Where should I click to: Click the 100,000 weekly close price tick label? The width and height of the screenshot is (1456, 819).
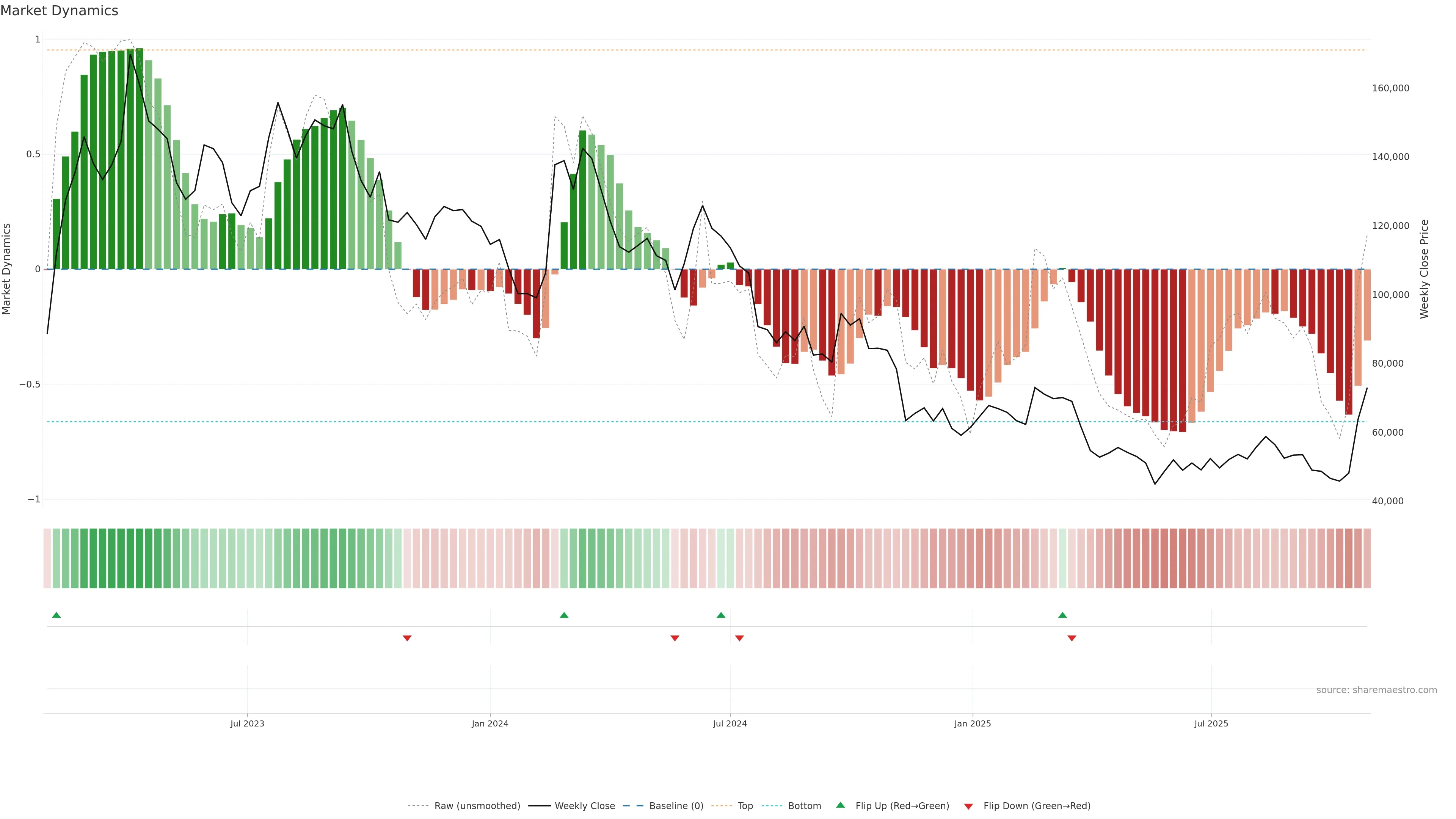coord(1390,295)
